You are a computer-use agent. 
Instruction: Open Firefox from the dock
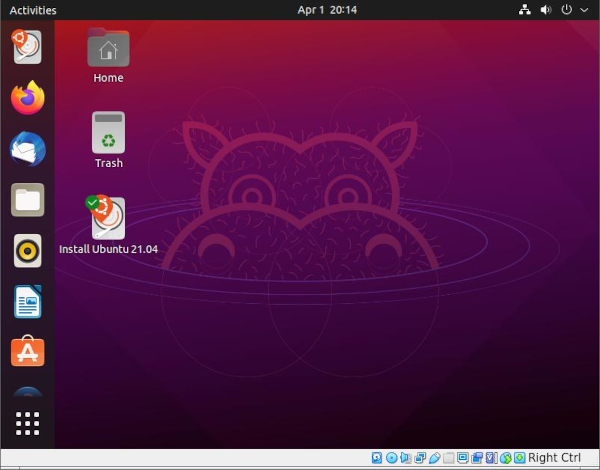(x=28, y=98)
